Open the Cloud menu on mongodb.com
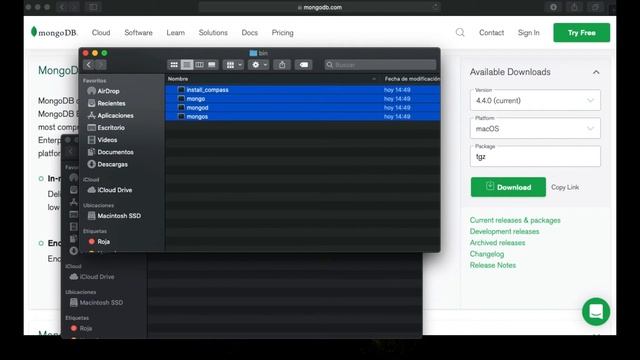This screenshot has width=640, height=360. point(101,33)
